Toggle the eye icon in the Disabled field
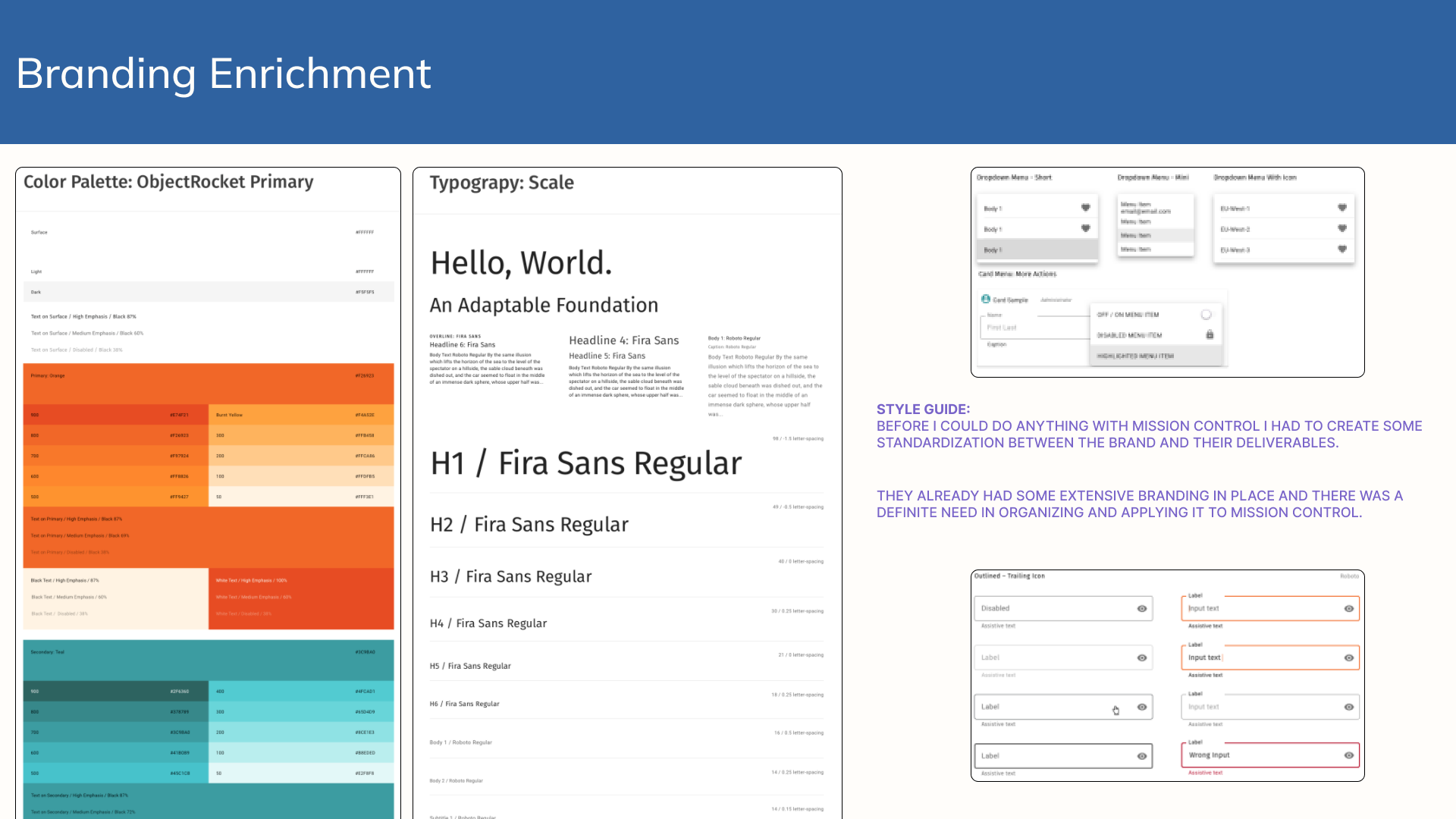Screen dimensions: 1456x819 pyautogui.click(x=1142, y=608)
